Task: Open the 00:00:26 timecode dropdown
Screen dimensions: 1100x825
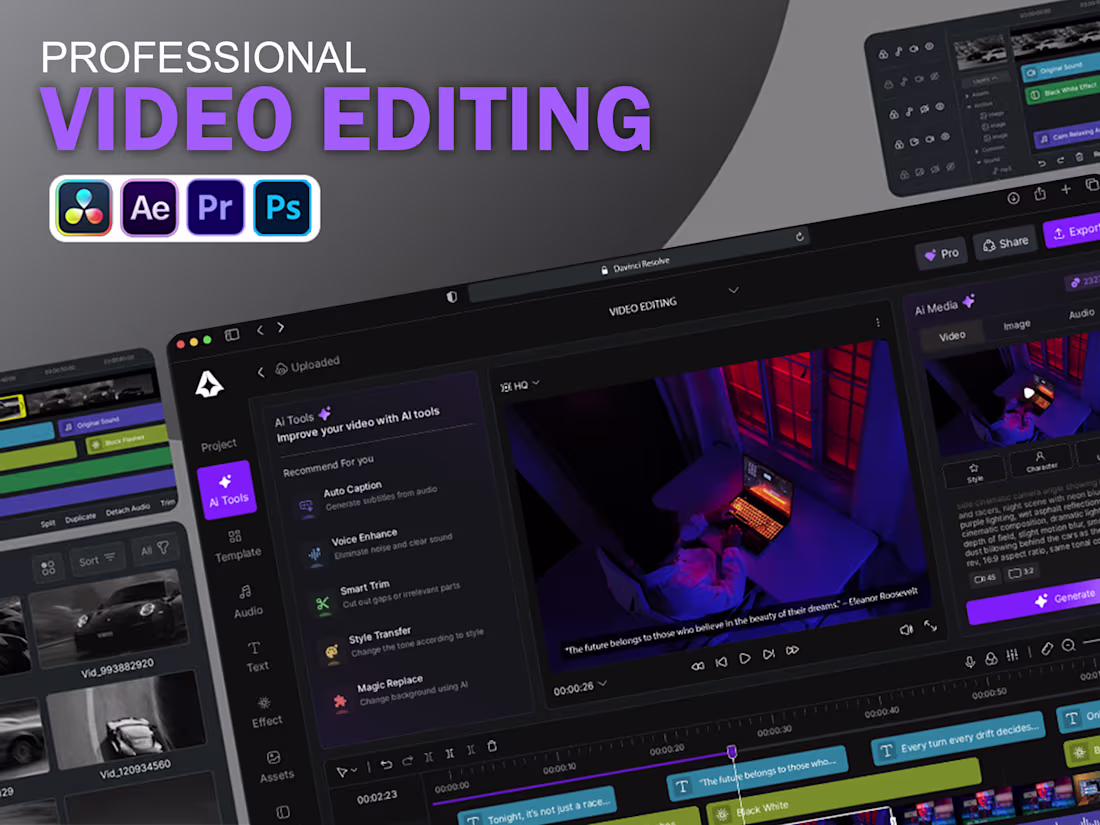Action: [x=579, y=688]
